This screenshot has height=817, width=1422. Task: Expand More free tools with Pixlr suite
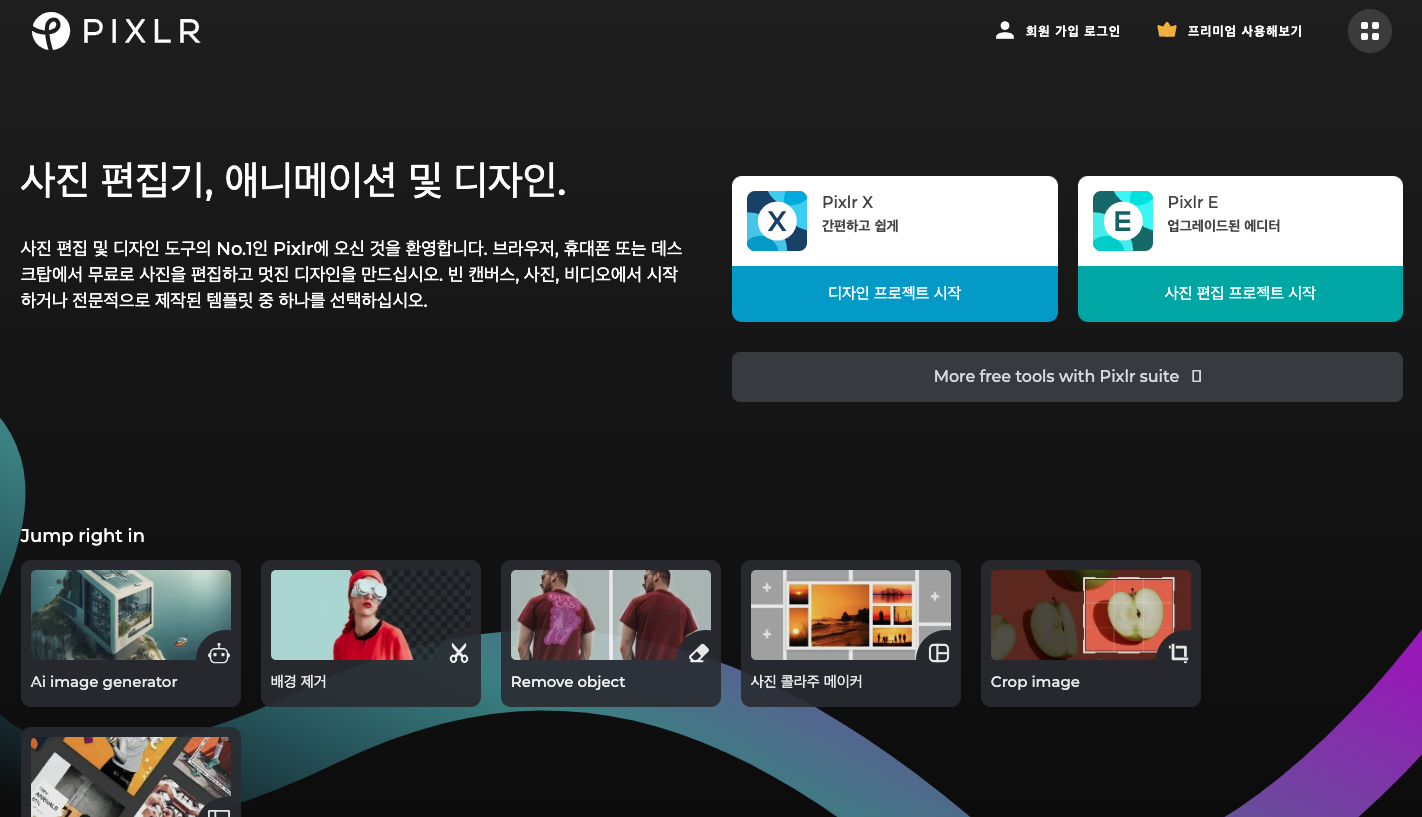click(1067, 377)
